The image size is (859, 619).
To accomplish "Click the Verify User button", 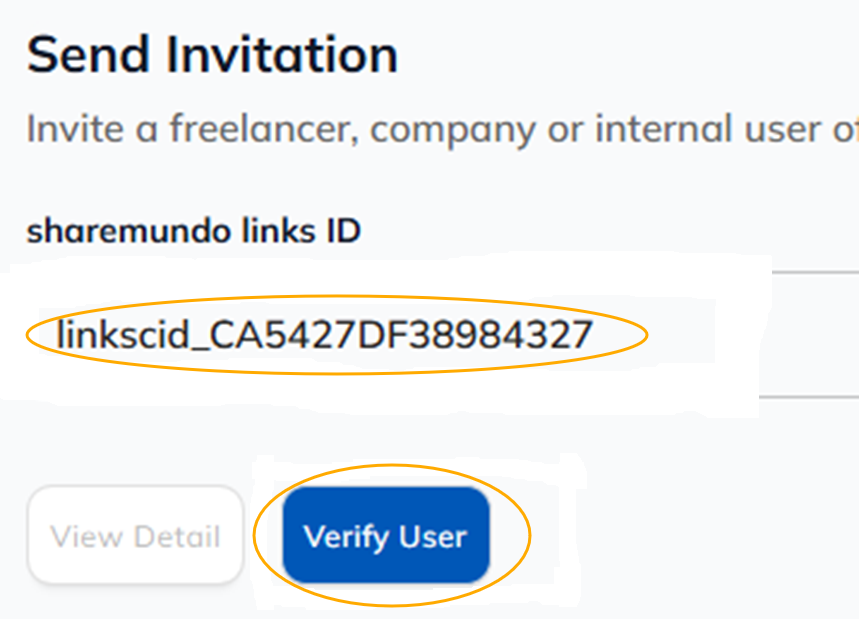I will (x=386, y=537).
